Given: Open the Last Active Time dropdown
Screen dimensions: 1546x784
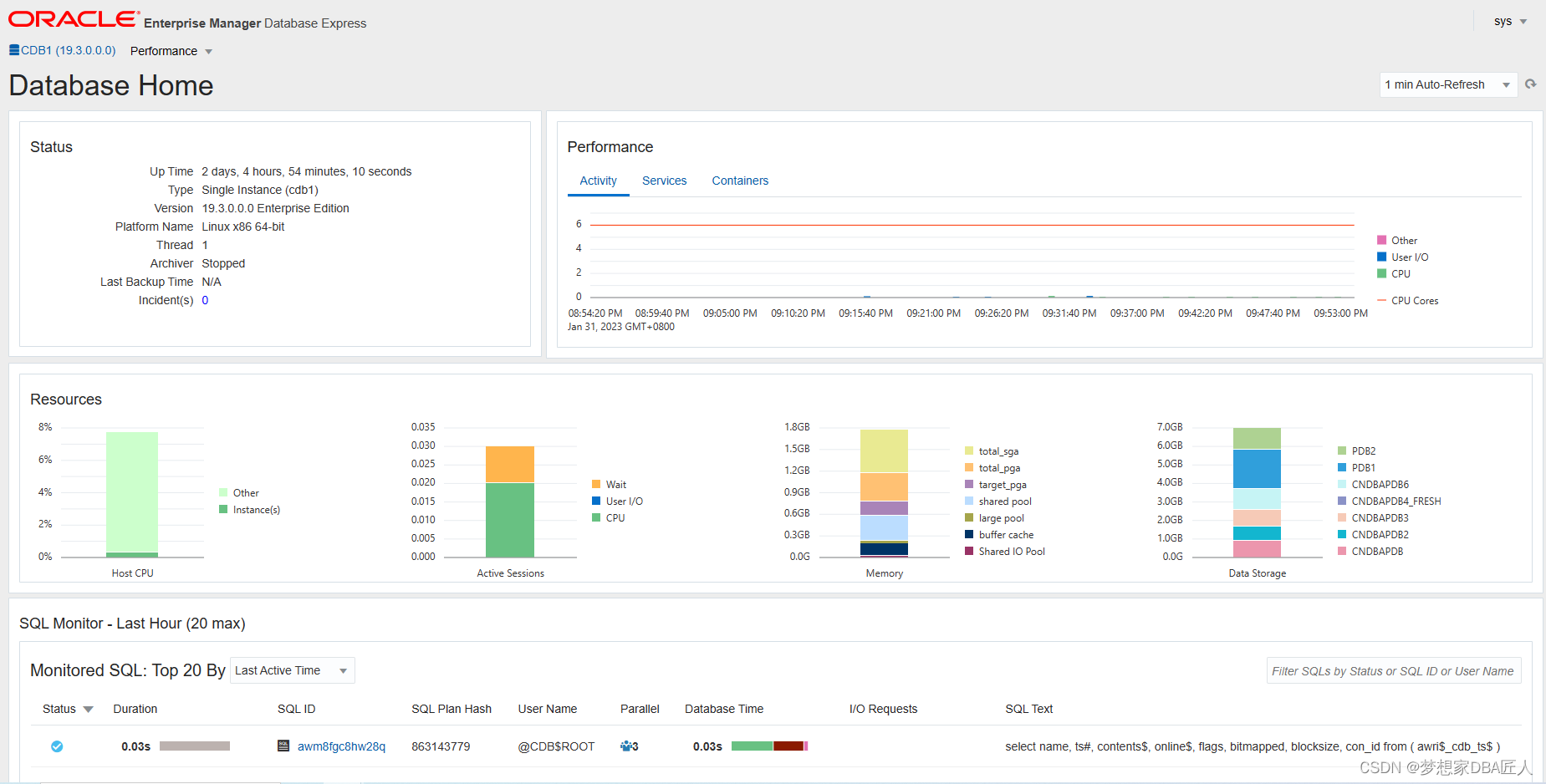Looking at the screenshot, I should (x=293, y=670).
